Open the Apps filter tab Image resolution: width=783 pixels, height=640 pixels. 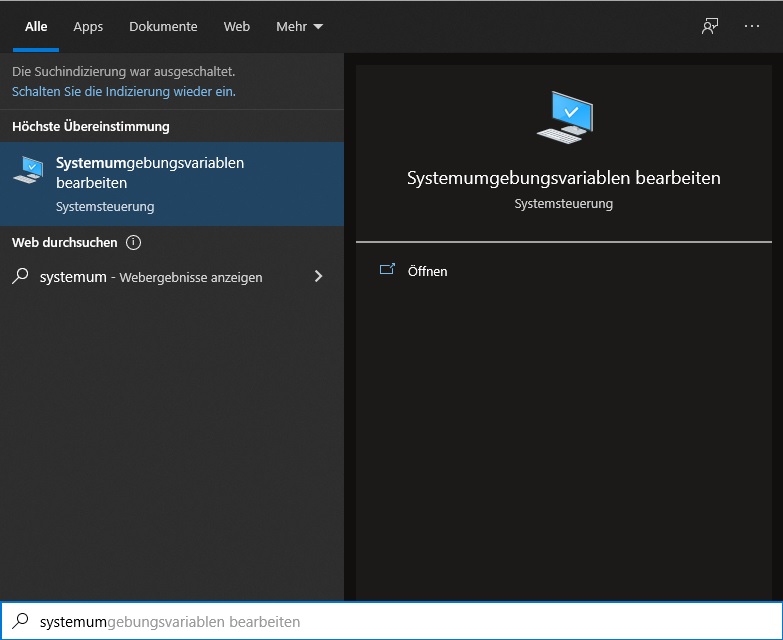[x=88, y=26]
